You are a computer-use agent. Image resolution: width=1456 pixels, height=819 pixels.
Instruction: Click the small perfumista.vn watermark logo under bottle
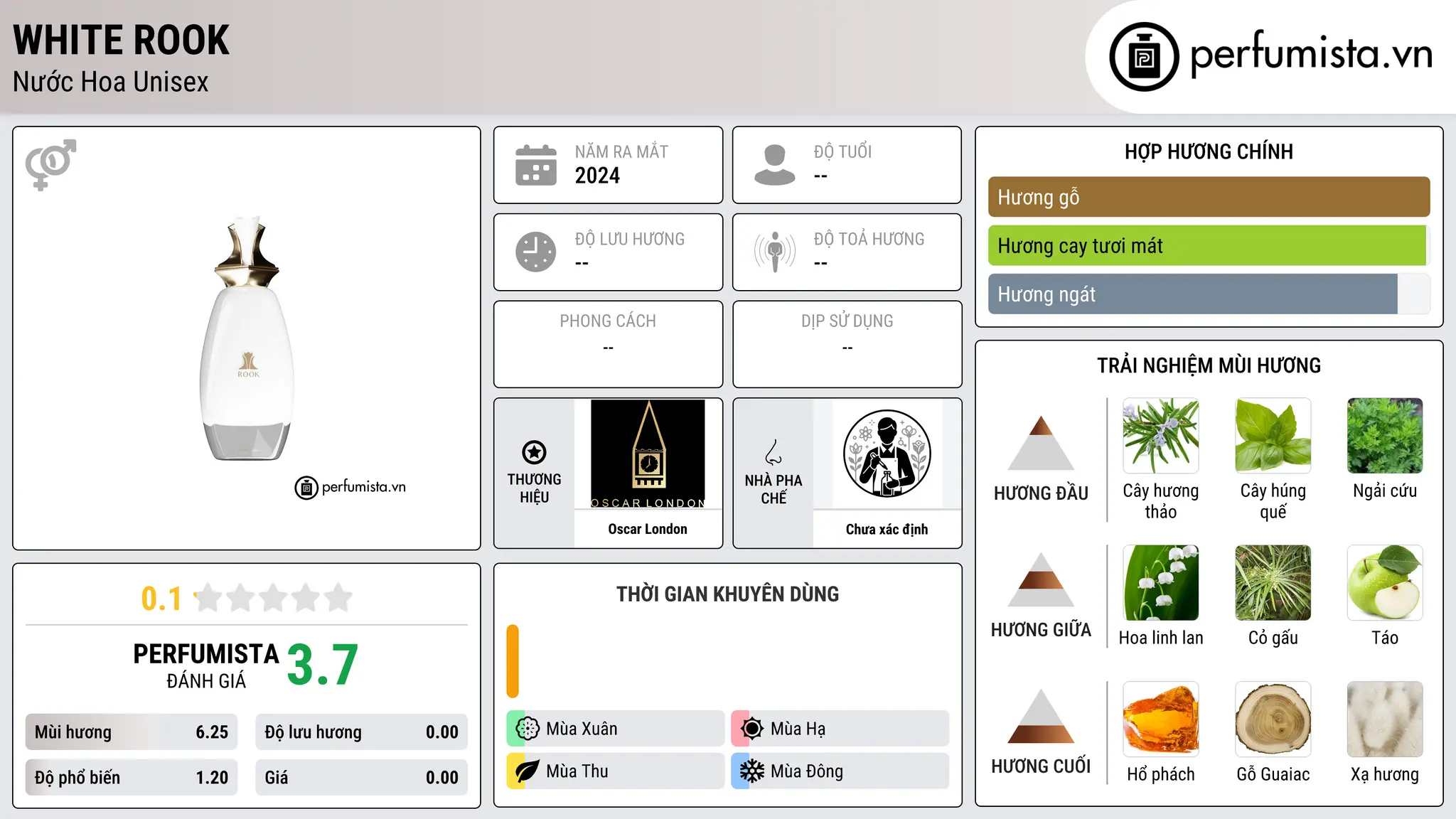click(350, 488)
